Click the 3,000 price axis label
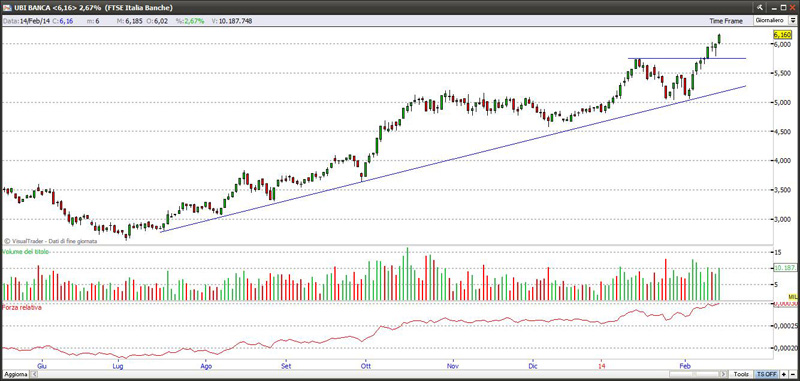Viewport: 800px width, 381px height. coord(782,219)
